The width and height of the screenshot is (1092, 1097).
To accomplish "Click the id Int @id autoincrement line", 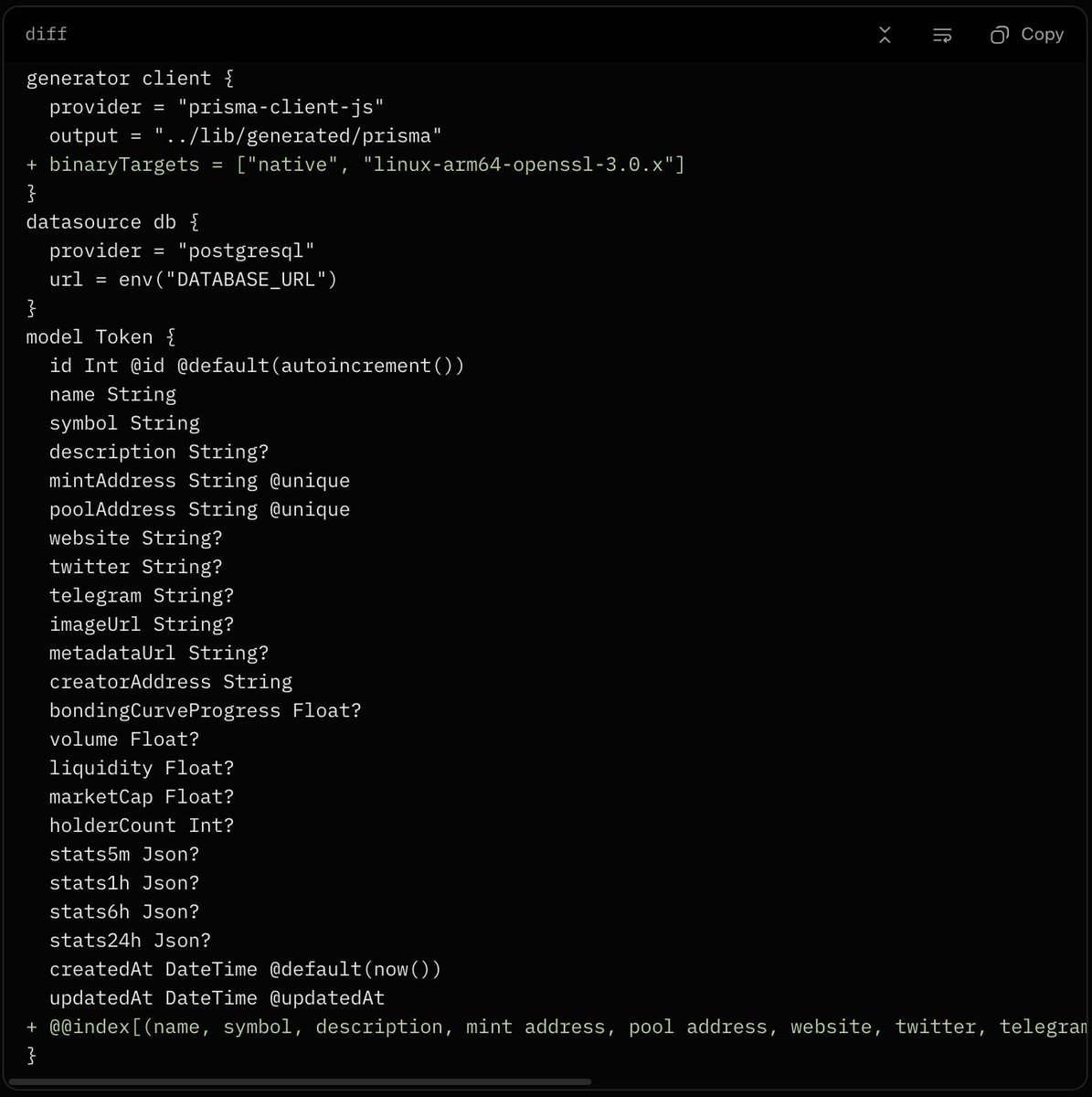I will [x=257, y=366].
